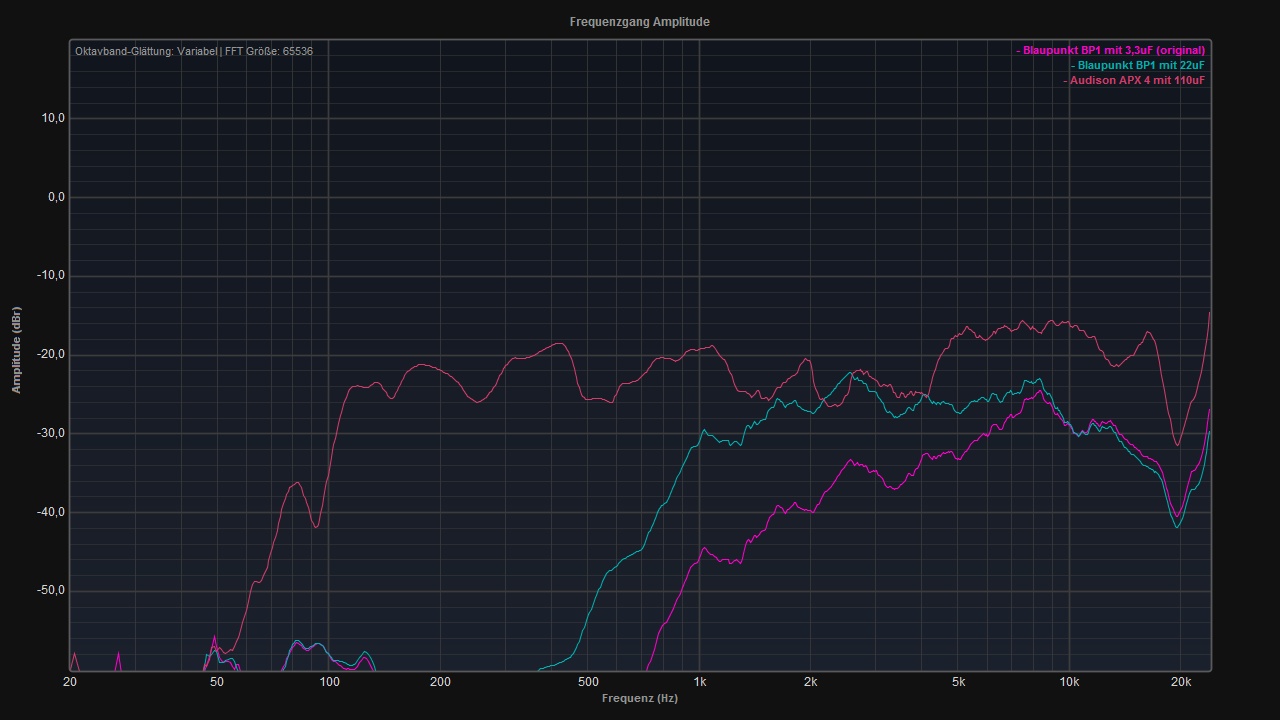This screenshot has height=720, width=1280.
Task: Click the 1k frequency tick label
Action: tap(699, 682)
